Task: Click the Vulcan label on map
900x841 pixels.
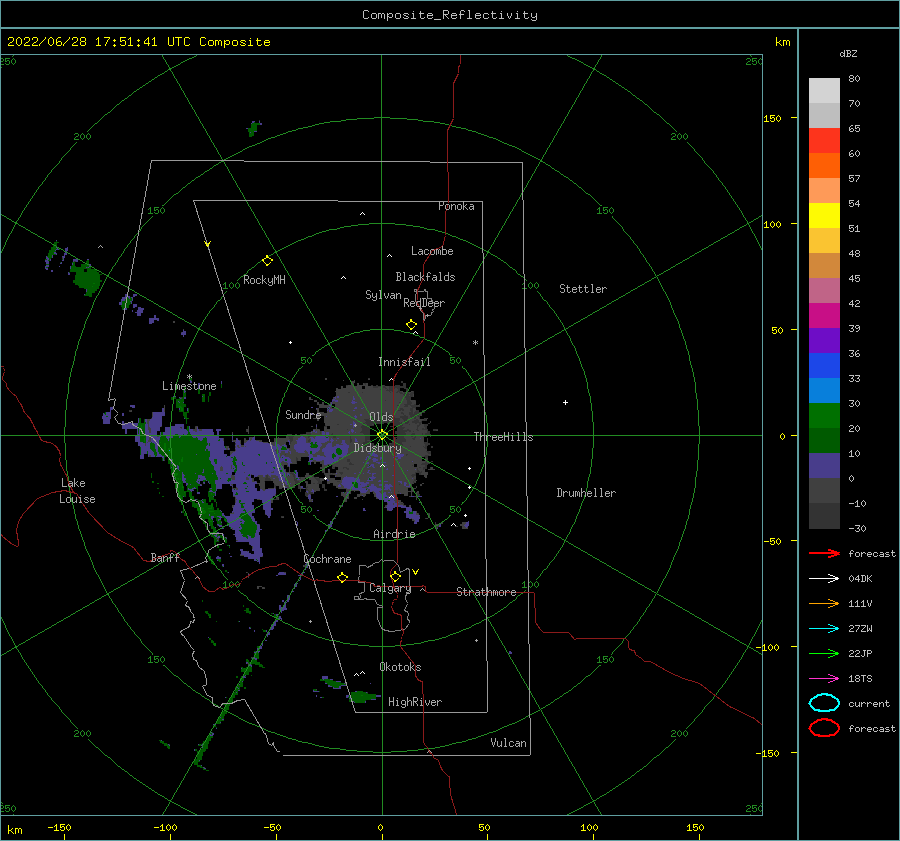Action: click(x=509, y=743)
